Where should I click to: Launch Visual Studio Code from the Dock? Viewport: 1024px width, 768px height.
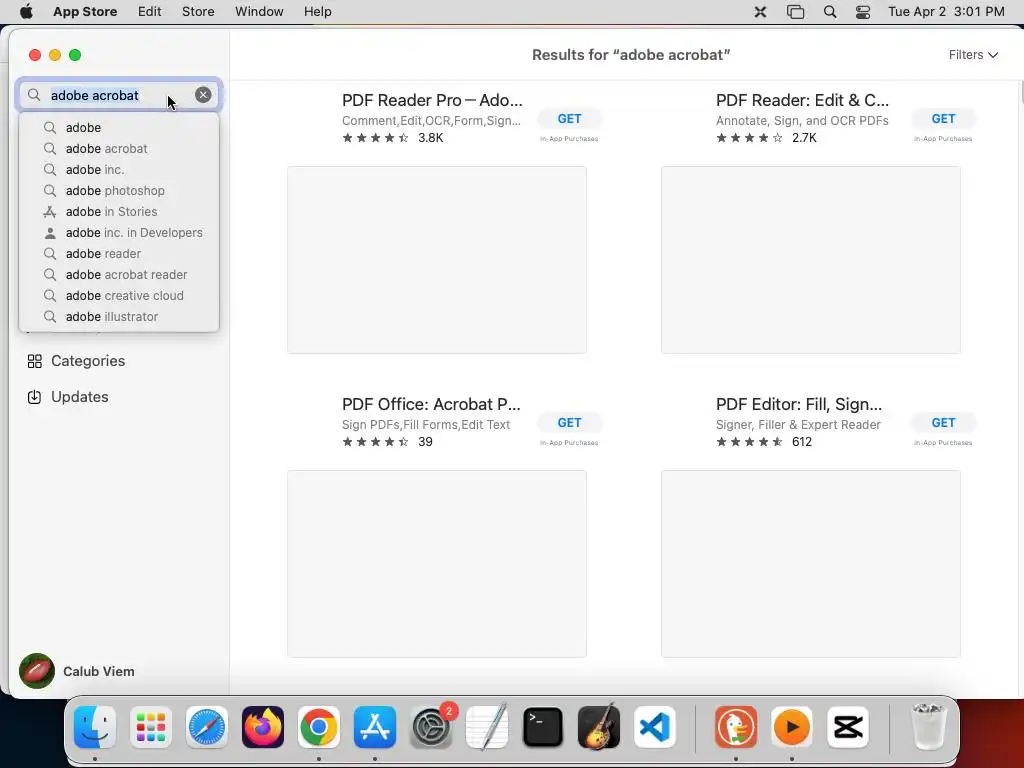pos(655,727)
